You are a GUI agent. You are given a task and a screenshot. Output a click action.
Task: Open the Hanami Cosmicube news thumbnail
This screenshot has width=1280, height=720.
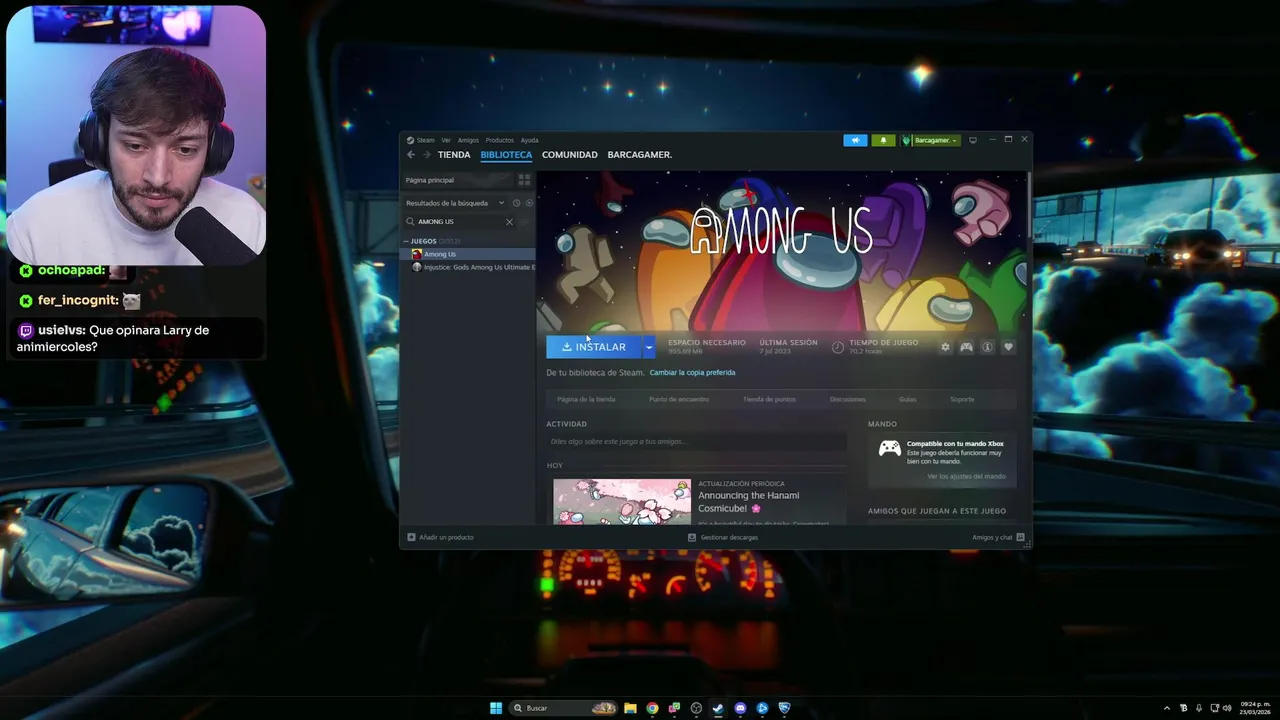(622, 501)
